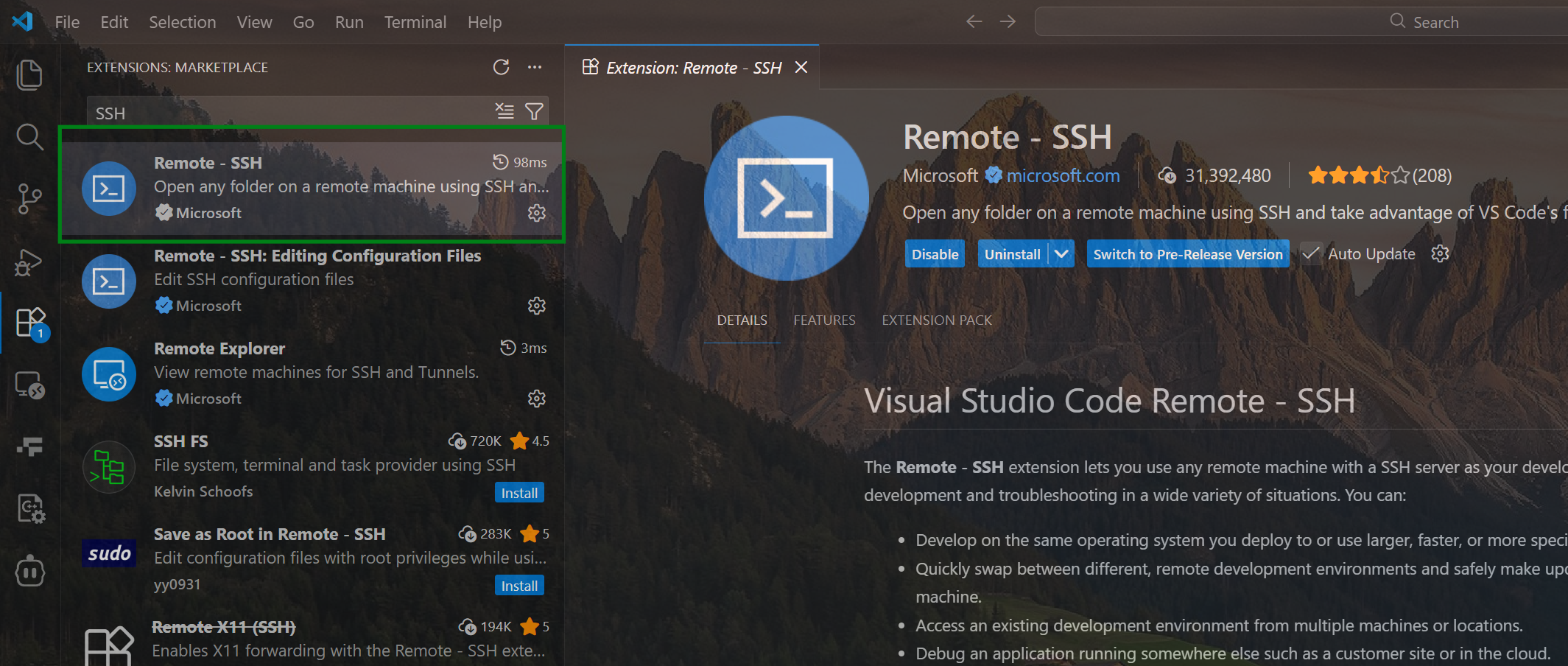Open Views and More Actions ellipsis menu
Screen dimensions: 1568x666
535,67
